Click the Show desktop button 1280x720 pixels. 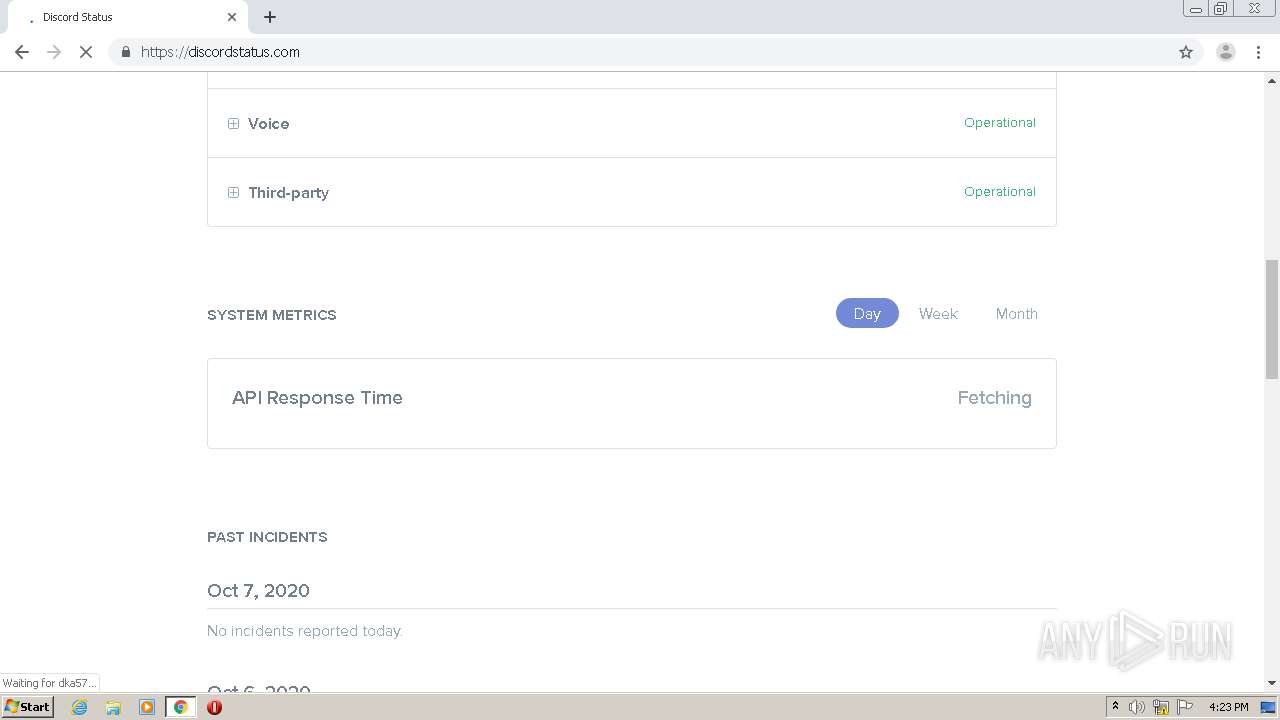[1268, 707]
